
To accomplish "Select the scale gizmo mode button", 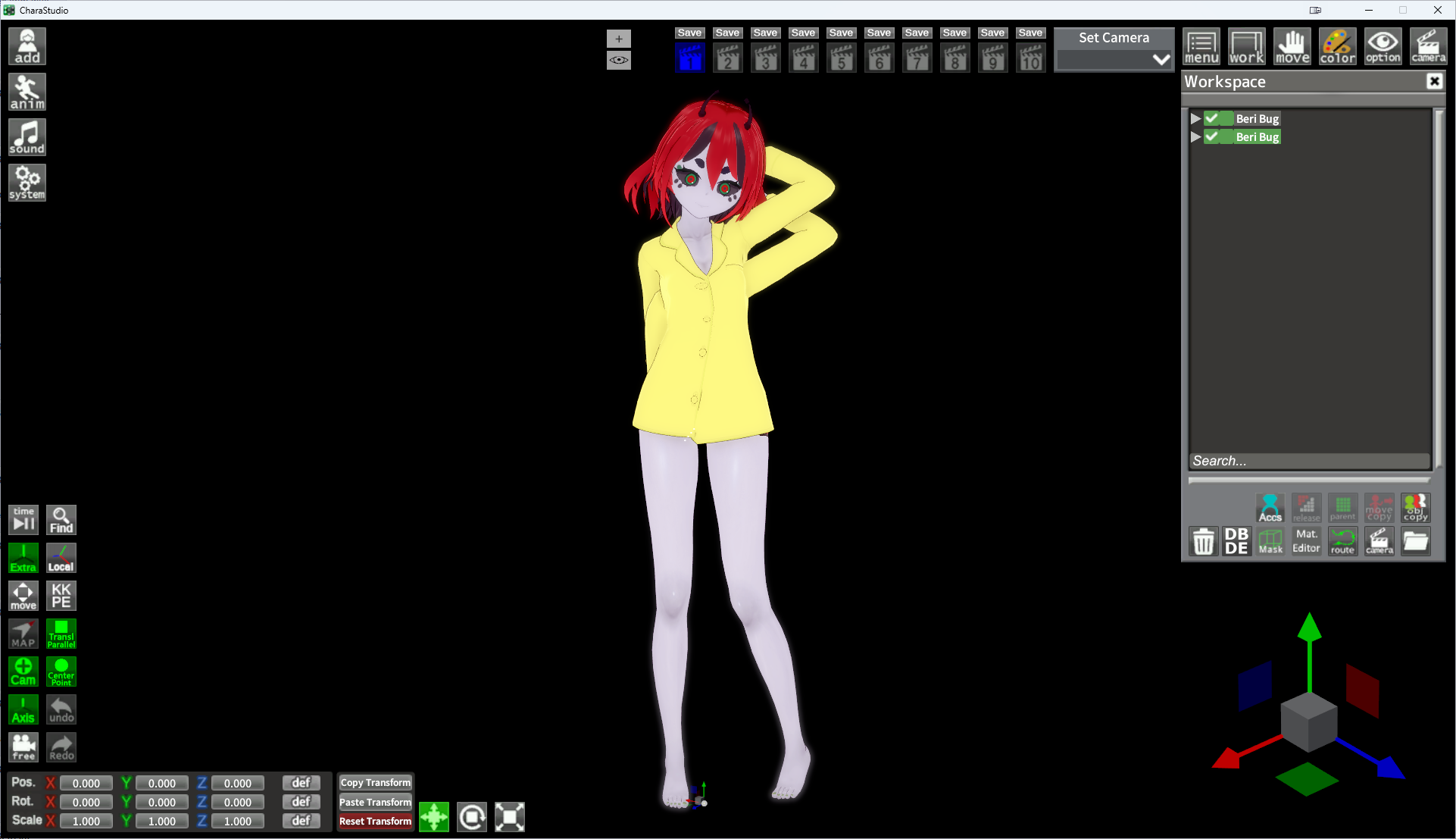I will (x=510, y=817).
